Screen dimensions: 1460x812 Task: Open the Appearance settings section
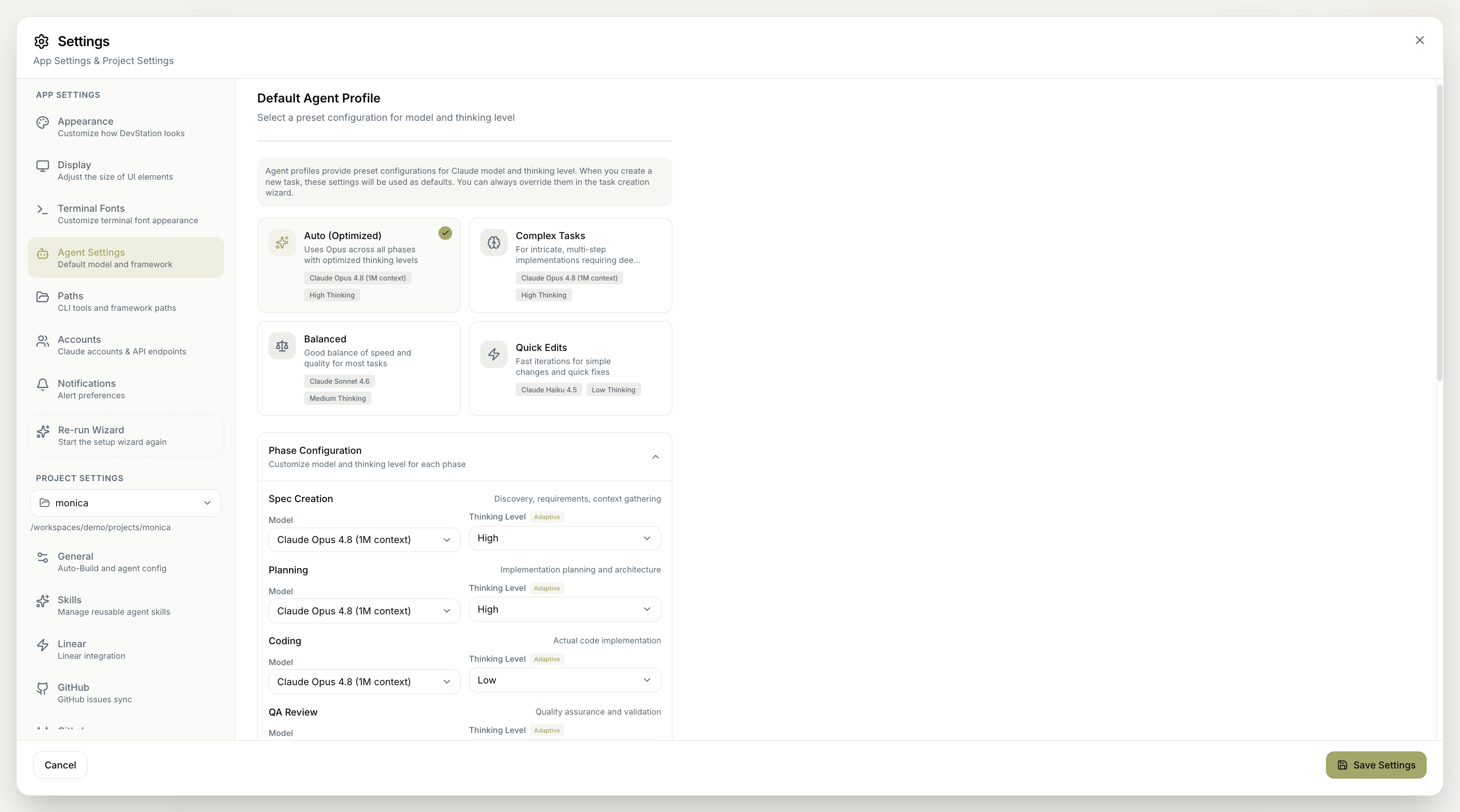tap(126, 127)
